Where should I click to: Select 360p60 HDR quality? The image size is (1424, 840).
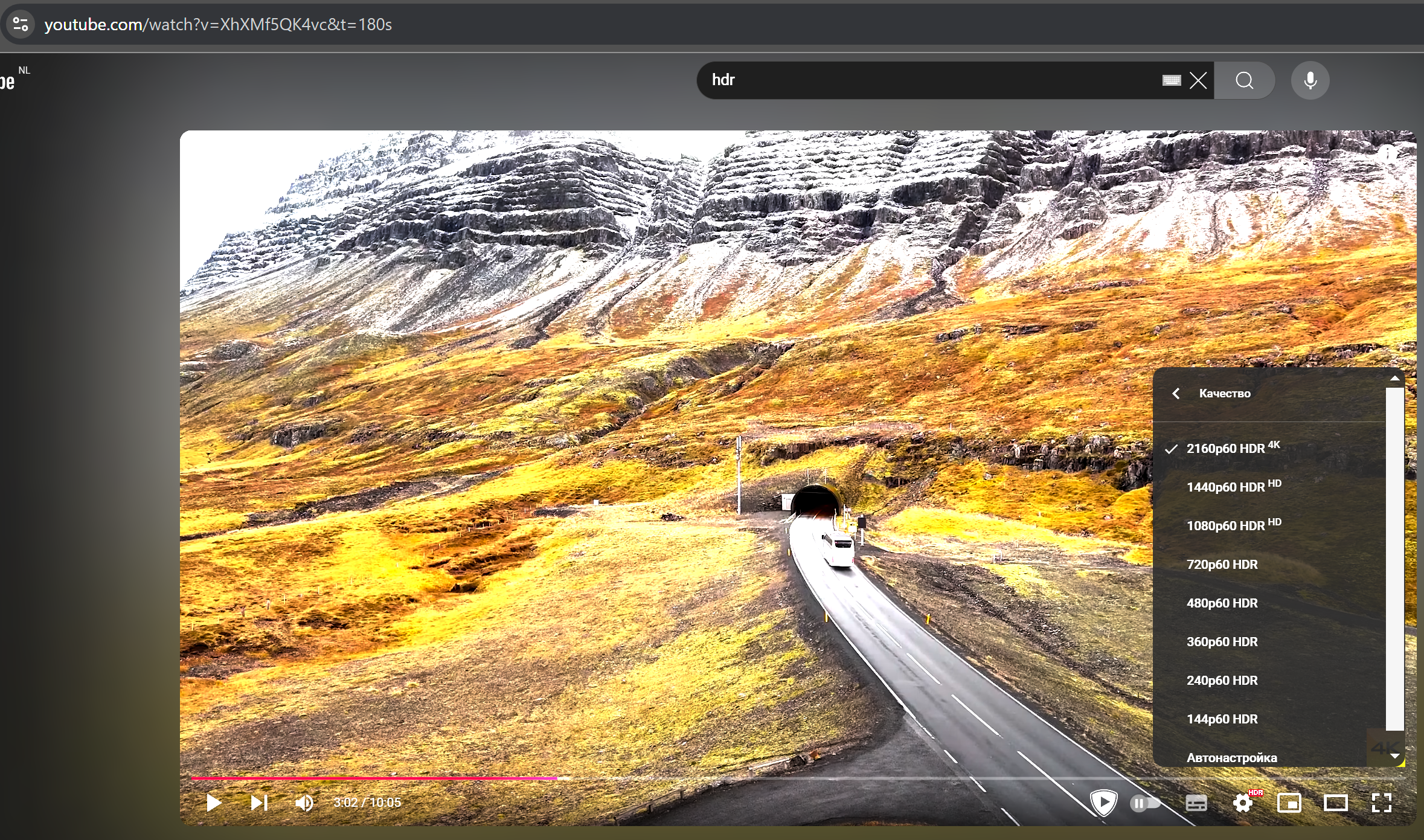1269,641
